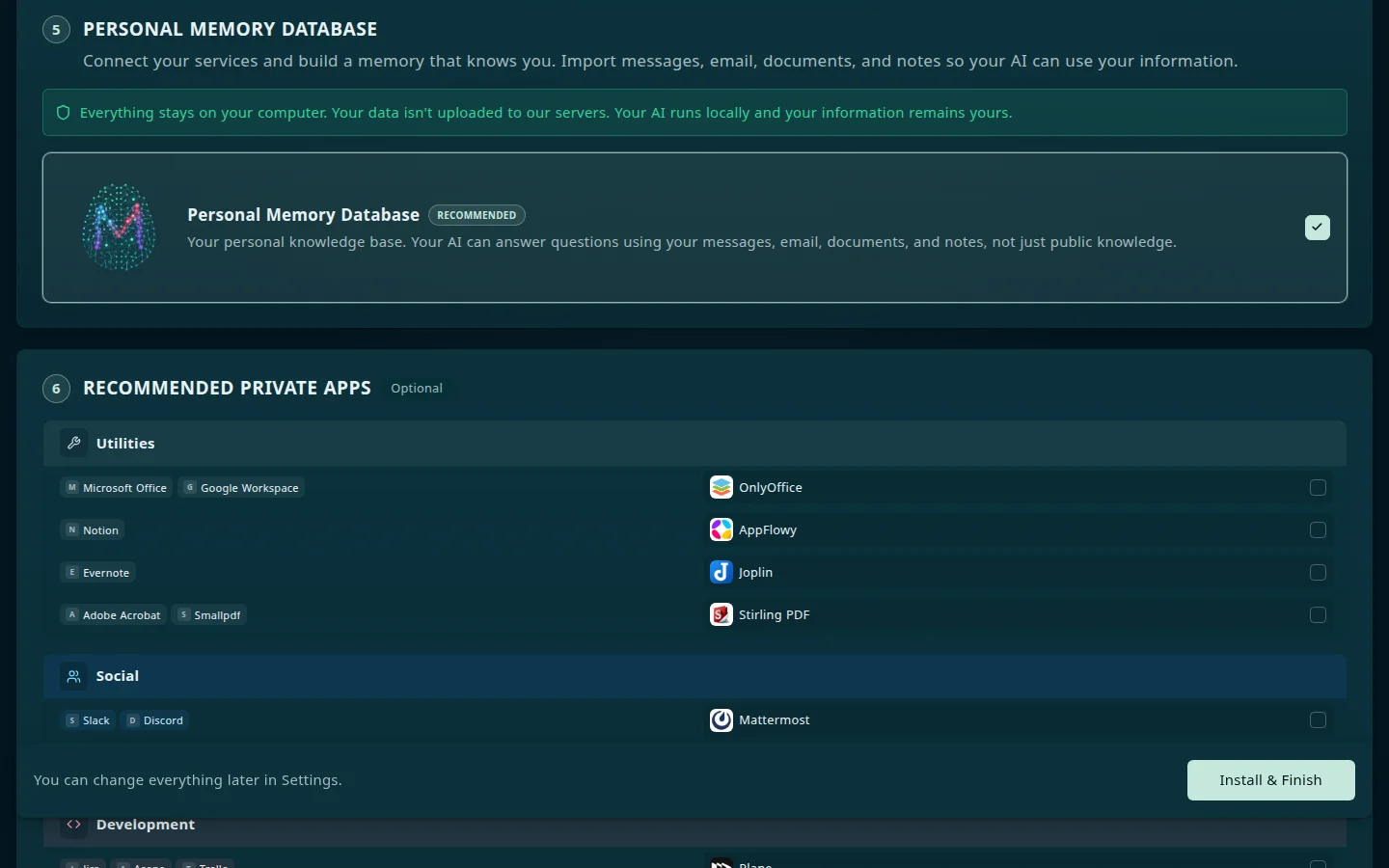The width and height of the screenshot is (1389, 868).
Task: Click the Social people icon
Action: tap(73, 676)
